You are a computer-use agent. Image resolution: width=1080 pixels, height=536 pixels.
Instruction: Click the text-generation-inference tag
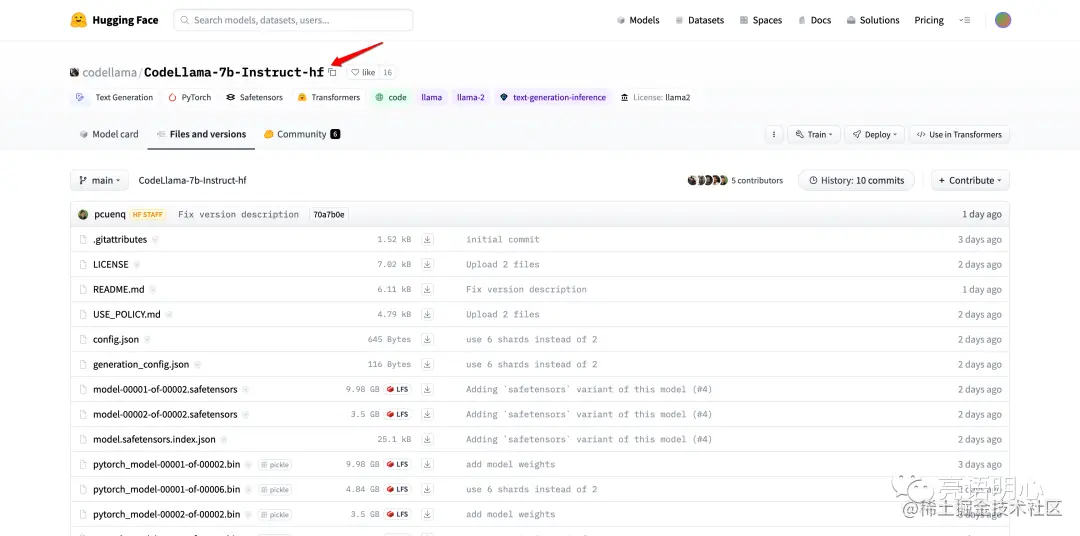click(x=552, y=97)
